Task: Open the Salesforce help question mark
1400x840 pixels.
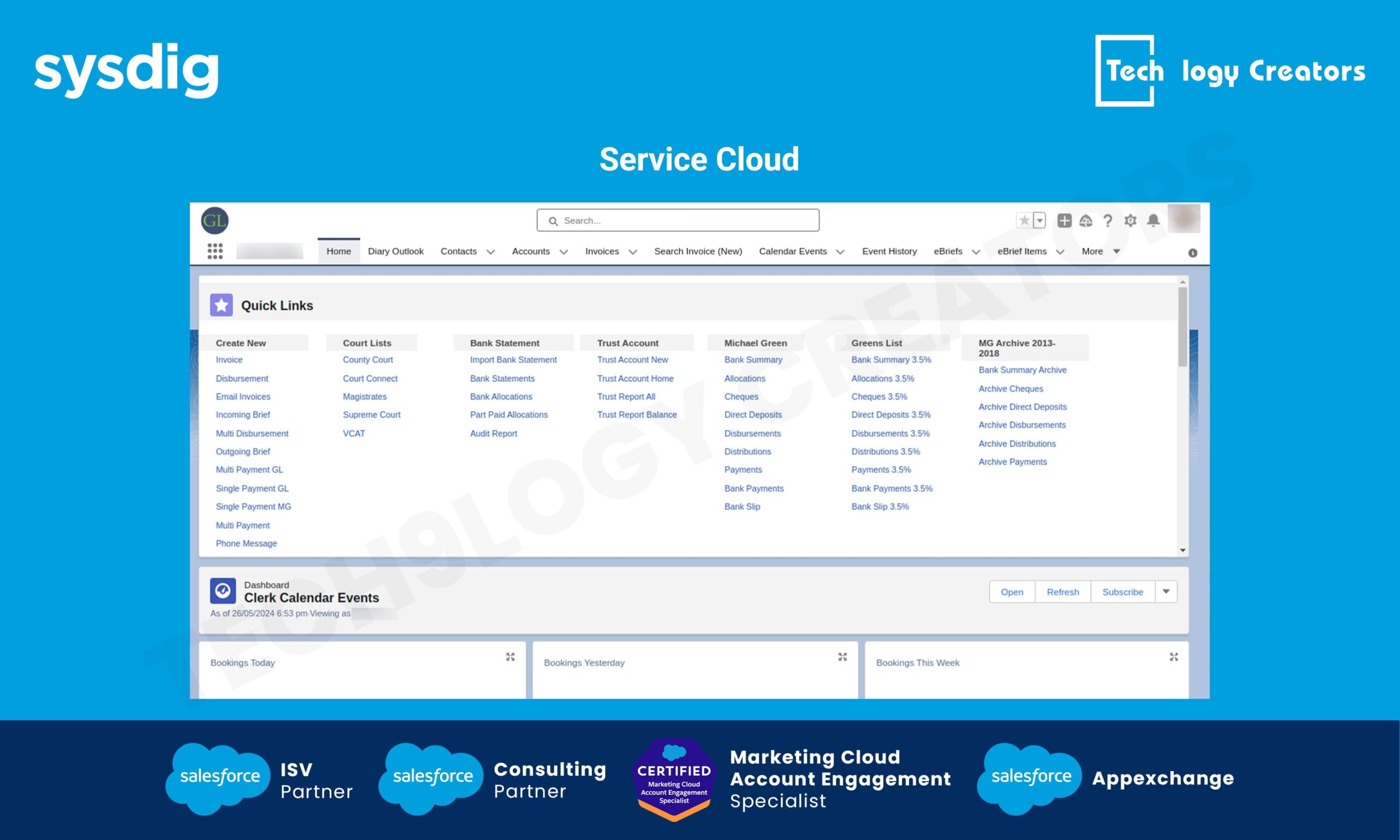Action: [x=1107, y=221]
